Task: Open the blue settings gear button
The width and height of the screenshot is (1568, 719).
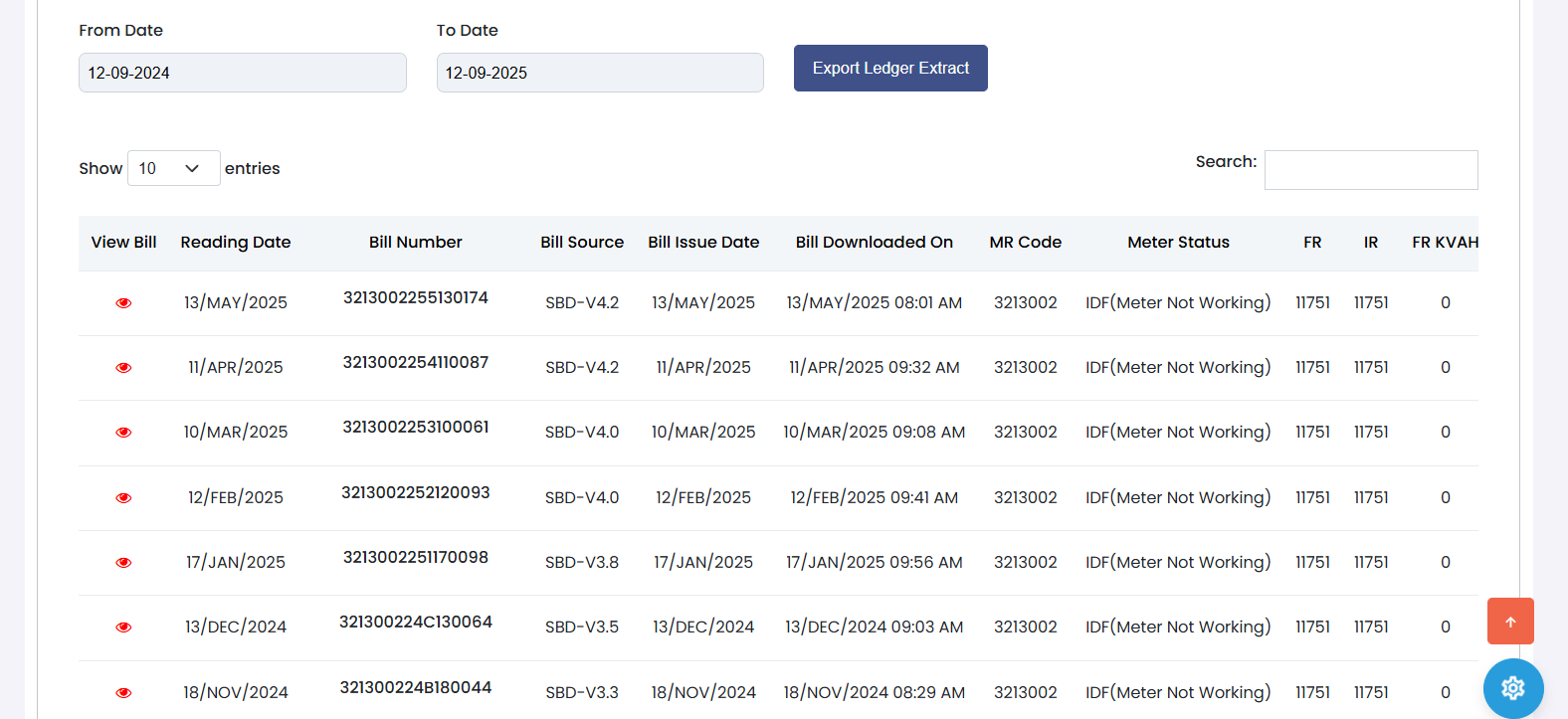Action: click(1512, 687)
